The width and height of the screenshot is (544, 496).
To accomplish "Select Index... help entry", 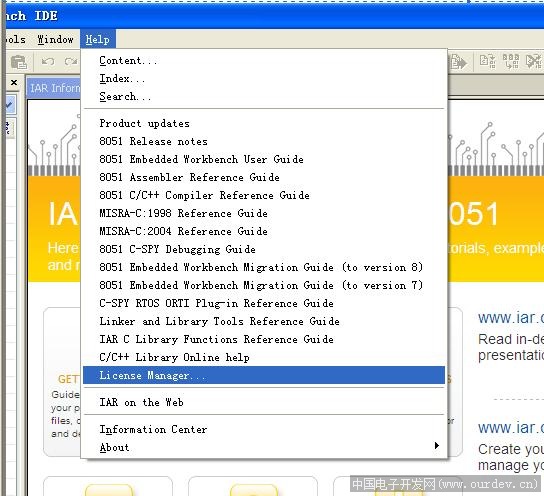I will coord(264,79).
